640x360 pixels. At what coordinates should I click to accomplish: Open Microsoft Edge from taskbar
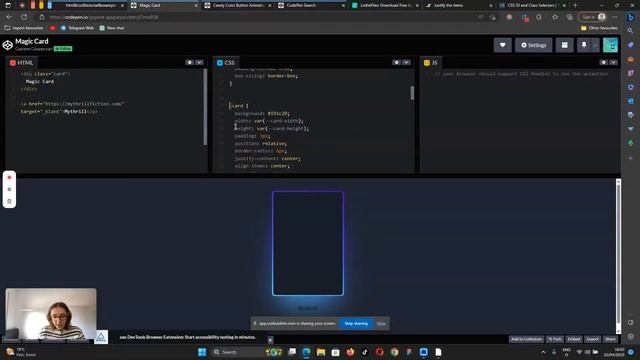[x=307, y=352]
